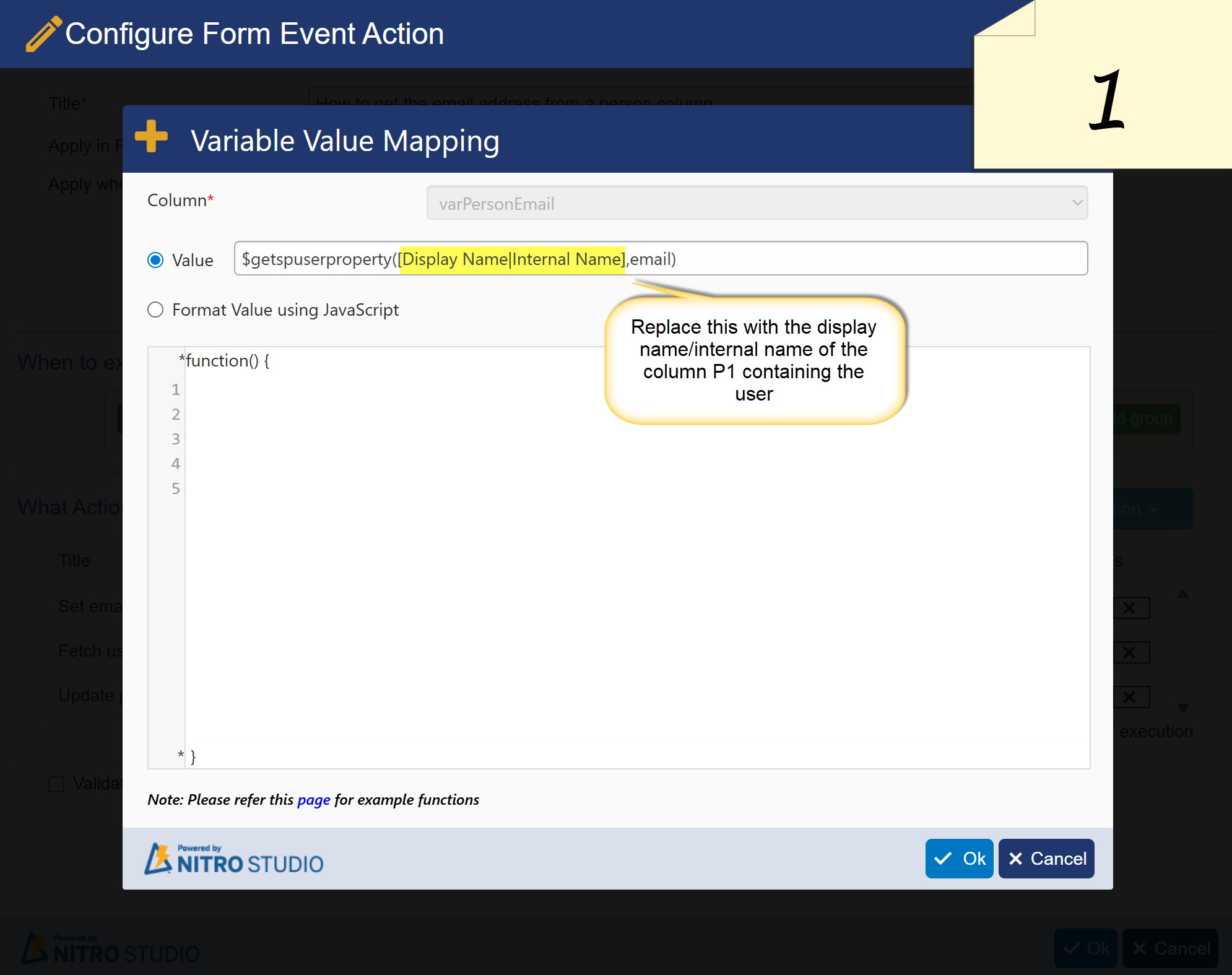Viewport: 1232px width, 975px height.
Task: Click the X icon on the Cancel button
Action: click(x=1015, y=859)
